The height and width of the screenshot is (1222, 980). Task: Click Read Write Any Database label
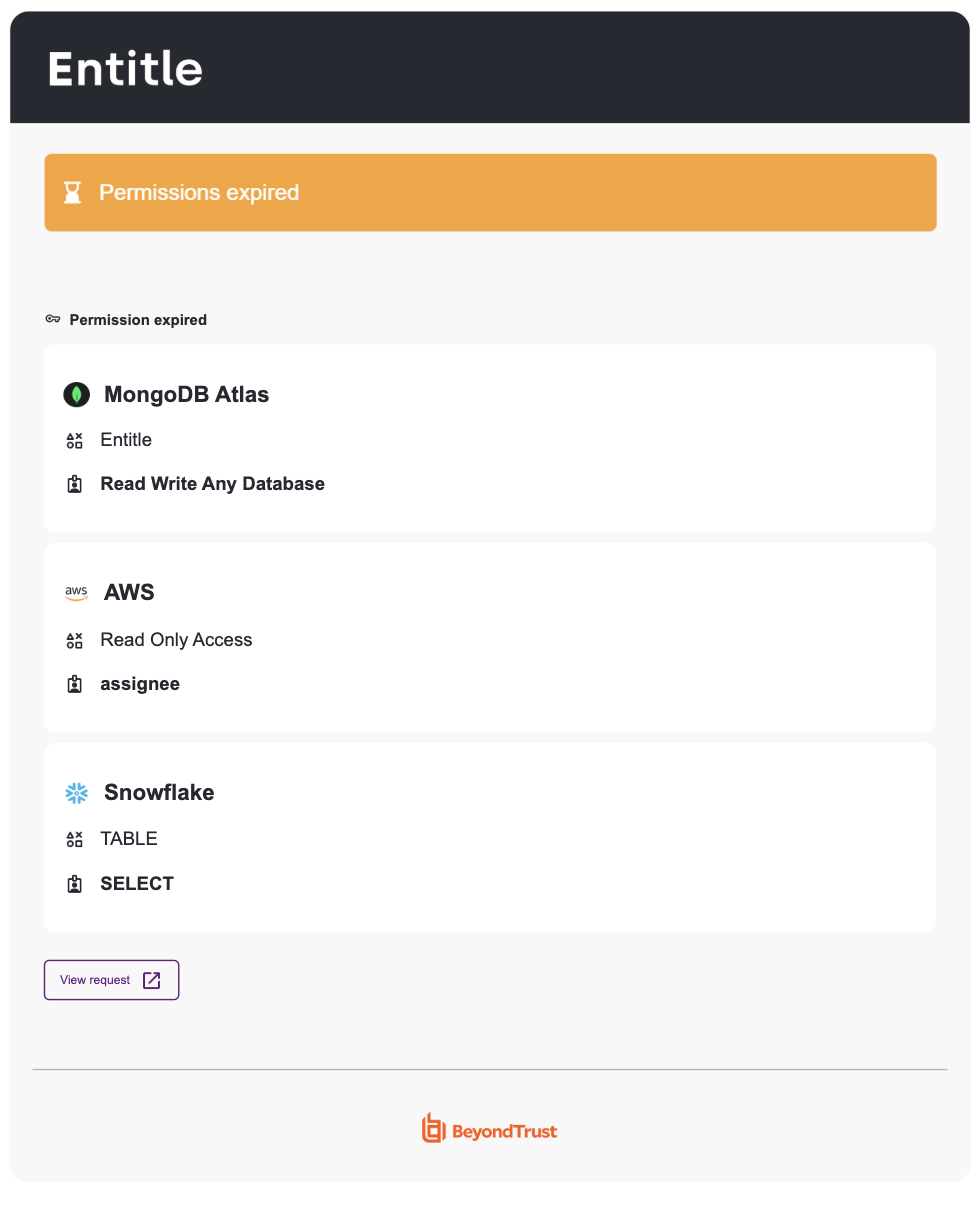212,484
